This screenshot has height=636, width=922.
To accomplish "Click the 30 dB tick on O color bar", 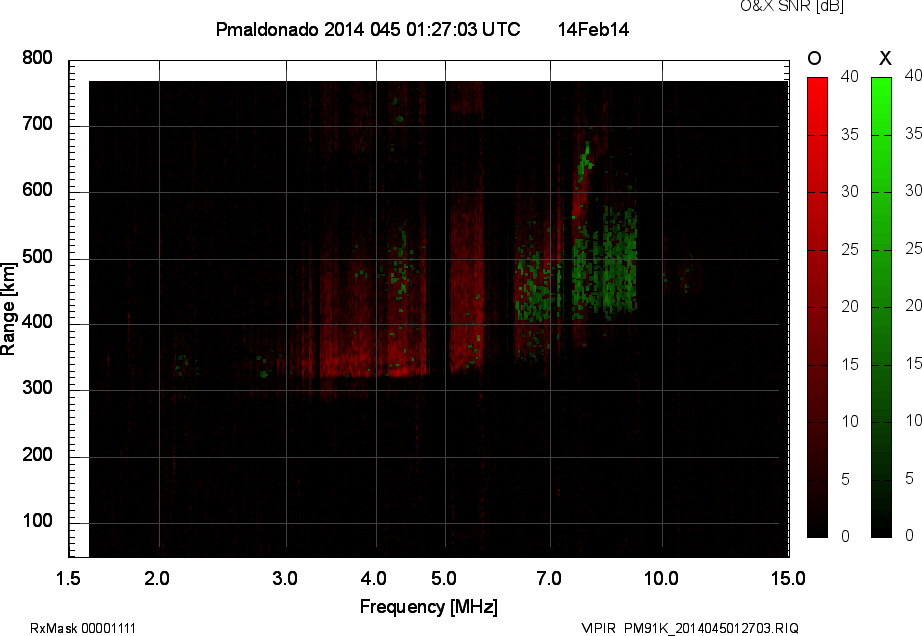I will coord(850,192).
